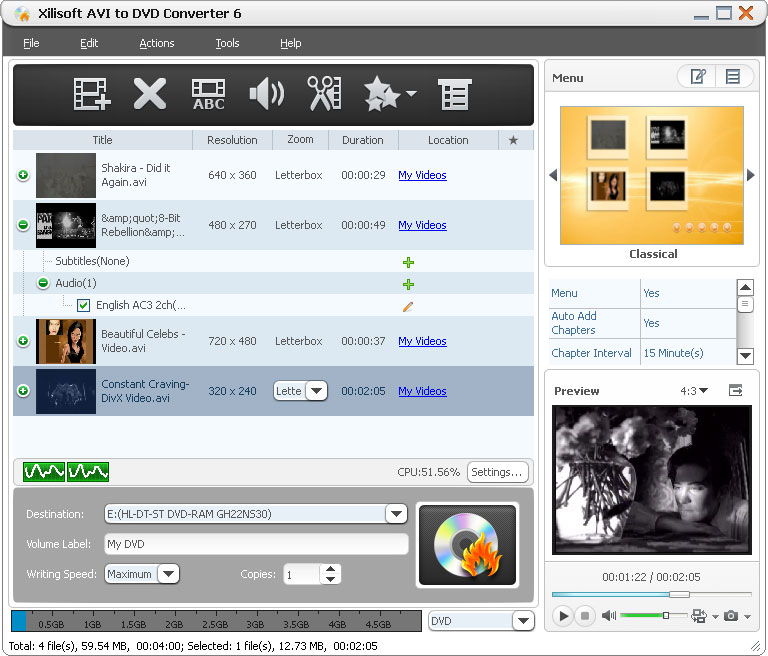The height and width of the screenshot is (656, 768).
Task: Show previous menu template with left arrow
Action: click(553, 175)
